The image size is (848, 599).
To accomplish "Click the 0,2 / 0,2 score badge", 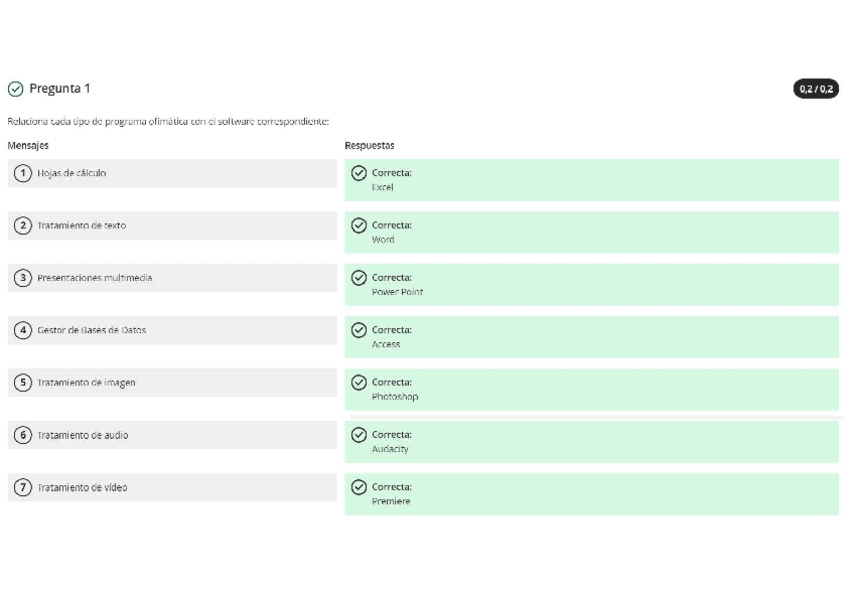I will 815,90.
